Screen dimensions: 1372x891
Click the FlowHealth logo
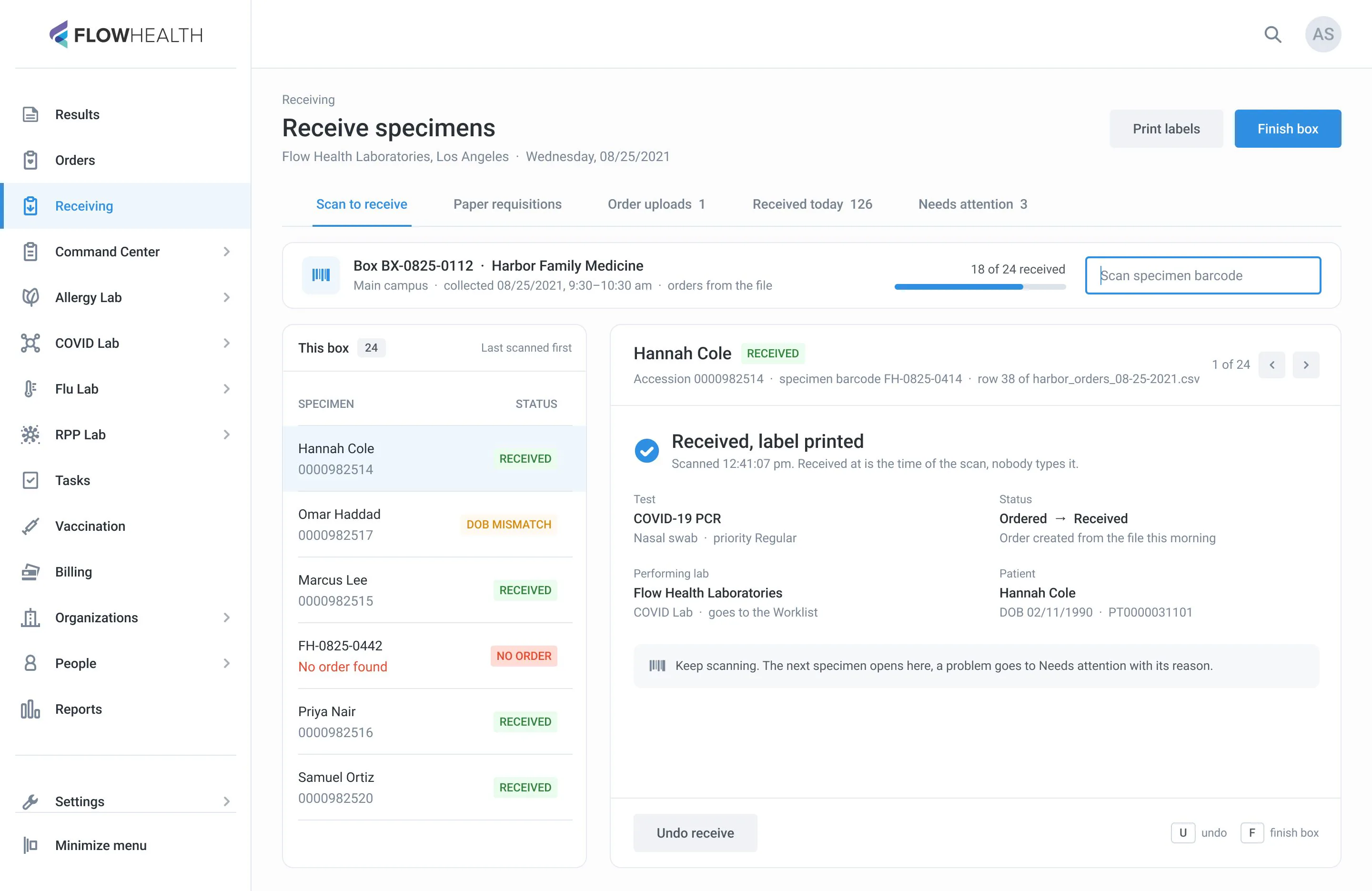click(126, 35)
